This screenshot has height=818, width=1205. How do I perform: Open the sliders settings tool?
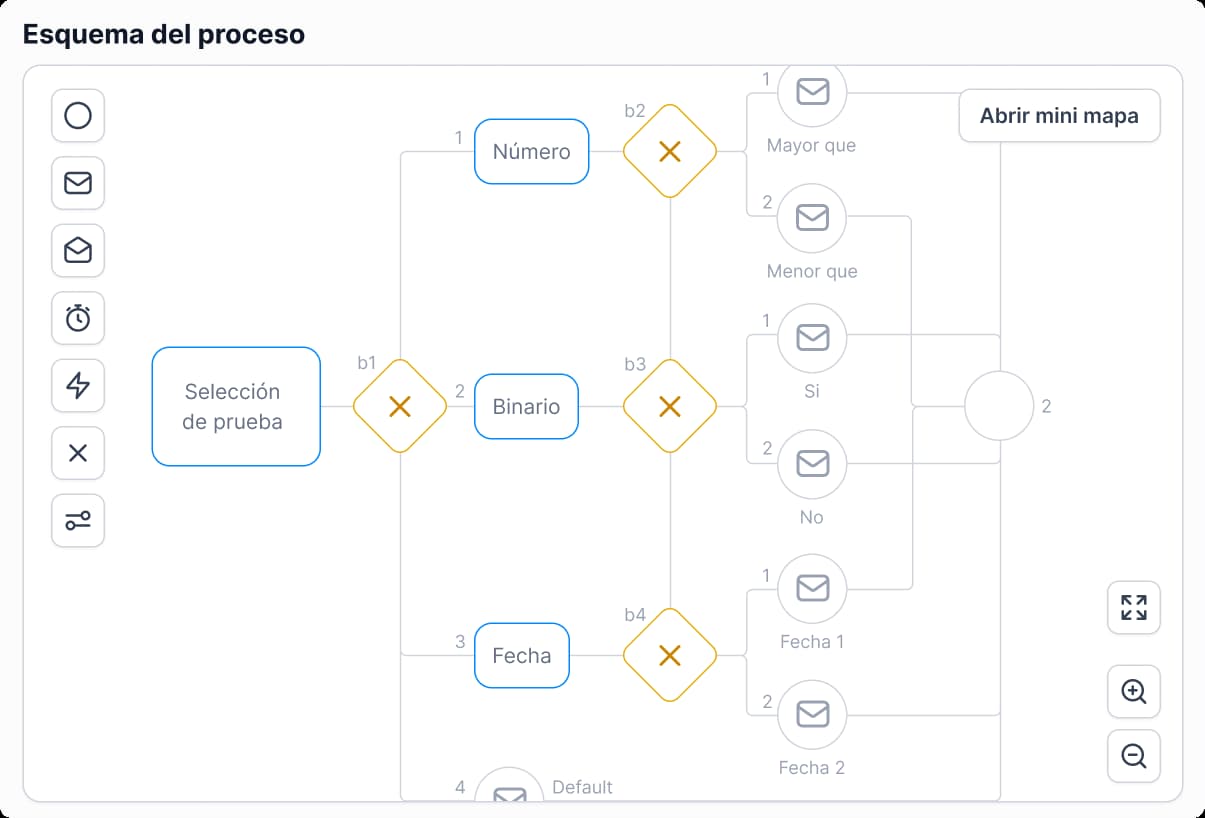click(x=78, y=520)
